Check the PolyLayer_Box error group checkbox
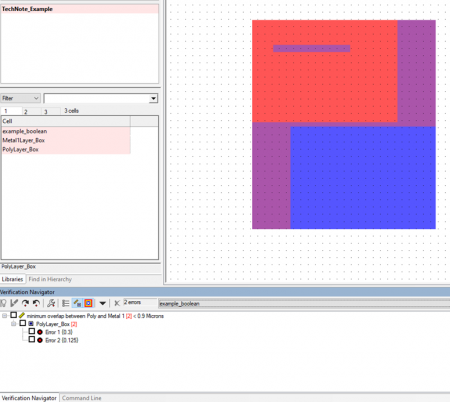The height and width of the screenshot is (402, 450). [x=23, y=323]
